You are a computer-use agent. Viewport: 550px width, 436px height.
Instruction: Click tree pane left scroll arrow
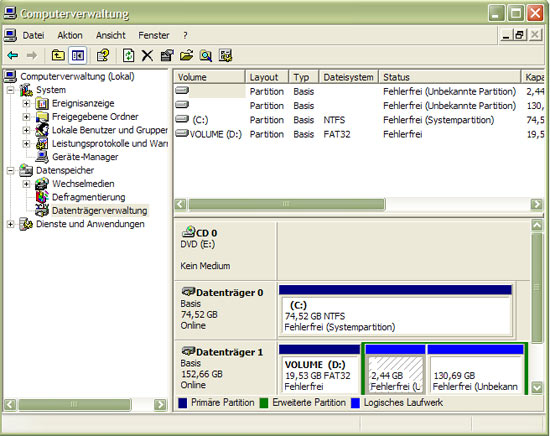pyautogui.click(x=10, y=404)
